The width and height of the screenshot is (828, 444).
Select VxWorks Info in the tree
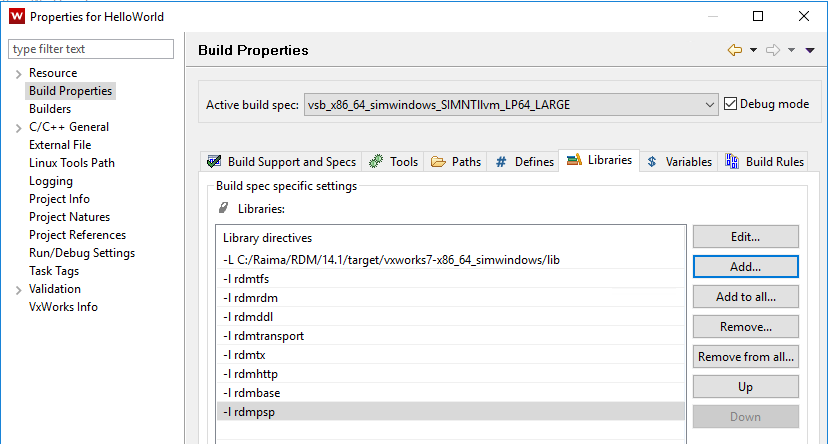pyautogui.click(x=63, y=307)
